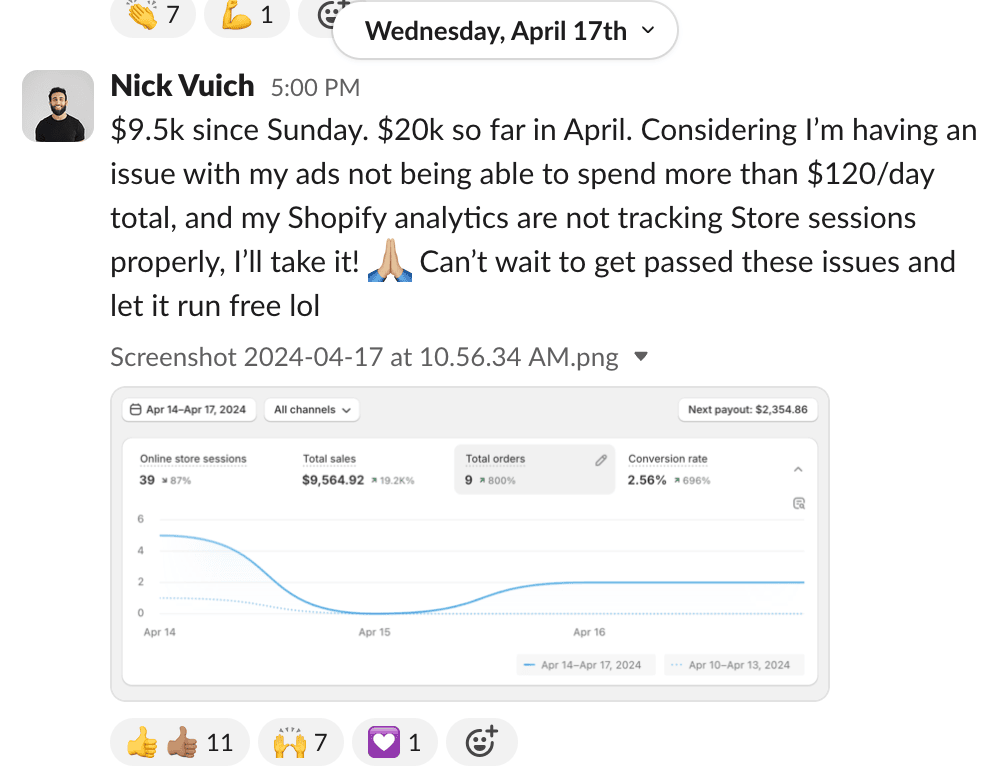The image size is (1006, 782).
Task: Toggle the raised hands reaction with 7
Action: 300,742
